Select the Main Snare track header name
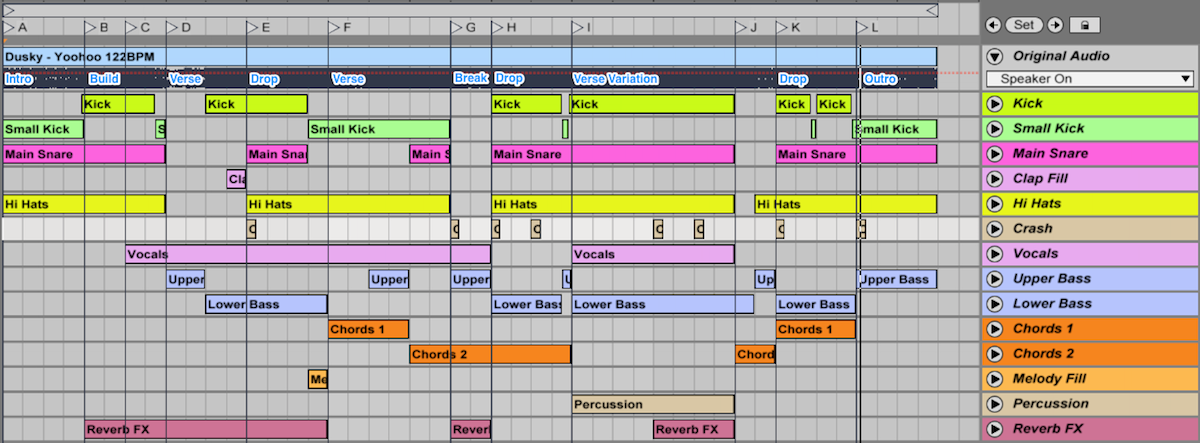Screen dimensions: 1200x443 pos(1050,153)
